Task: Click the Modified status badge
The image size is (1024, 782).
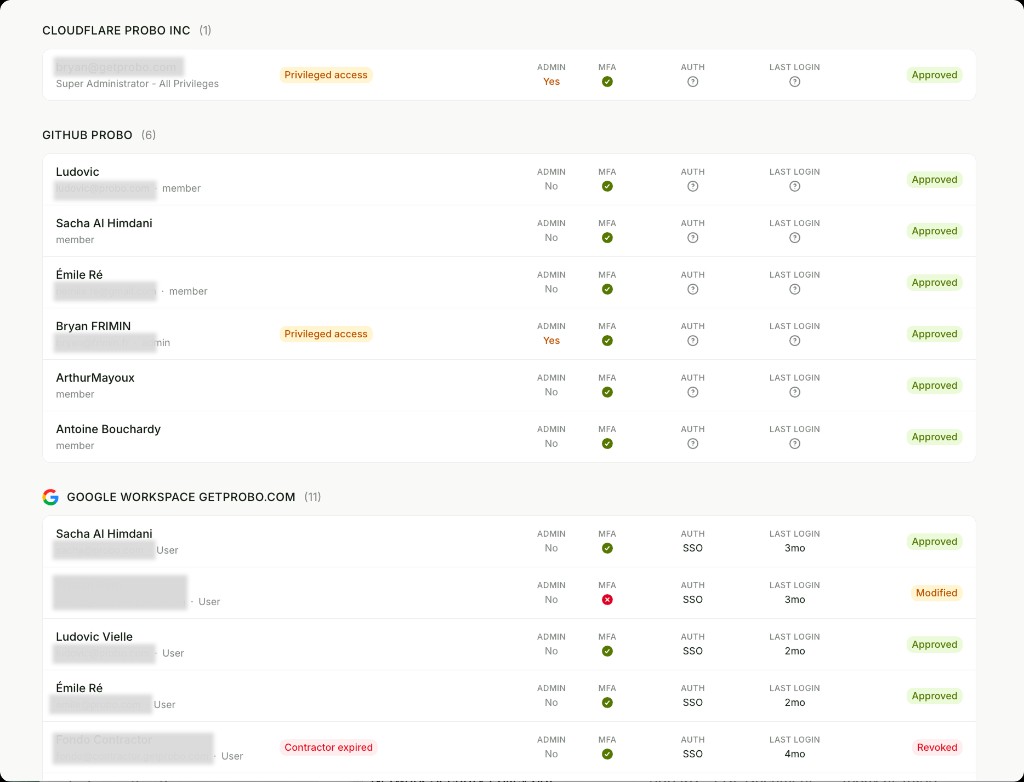Action: pyautogui.click(x=936, y=593)
